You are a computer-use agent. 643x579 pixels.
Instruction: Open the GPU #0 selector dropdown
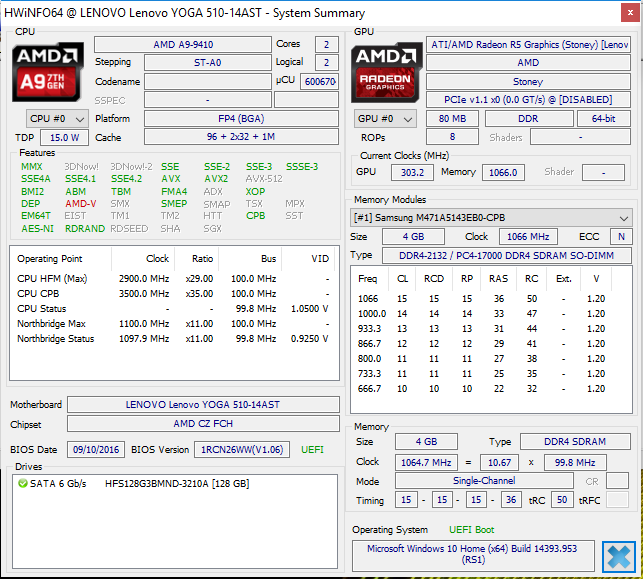385,119
